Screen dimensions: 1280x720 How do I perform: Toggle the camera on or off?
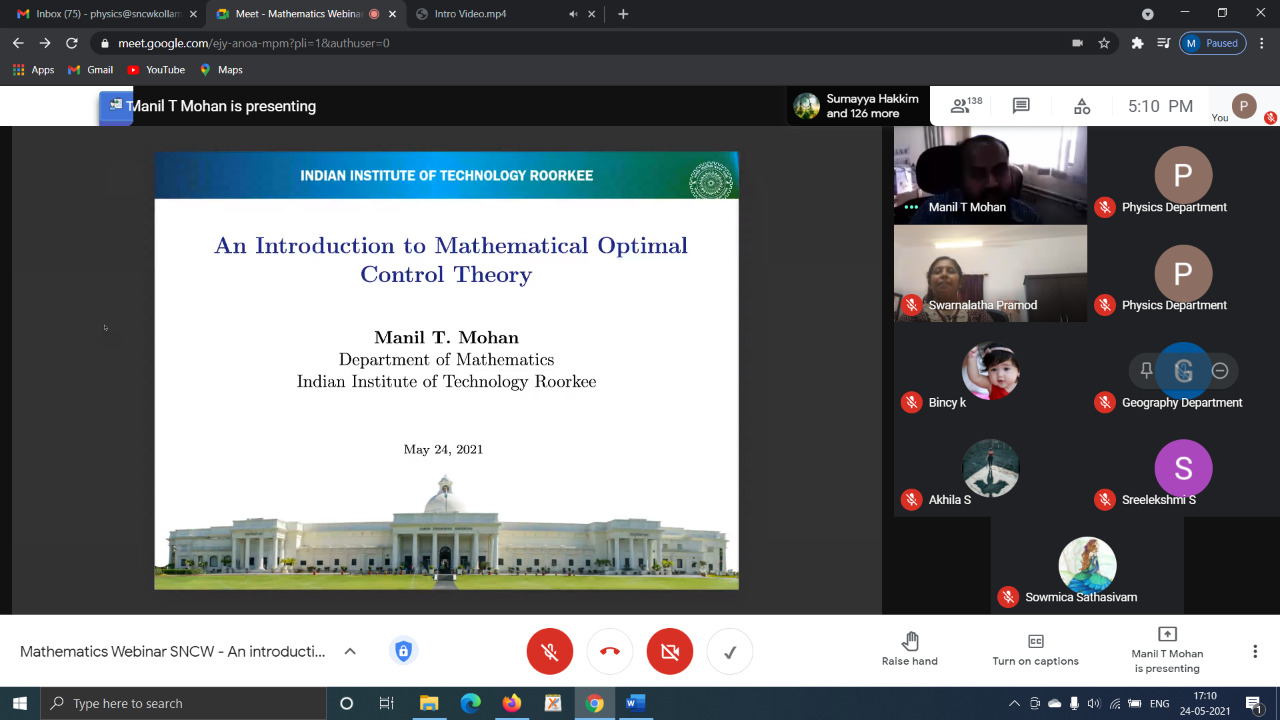670,652
